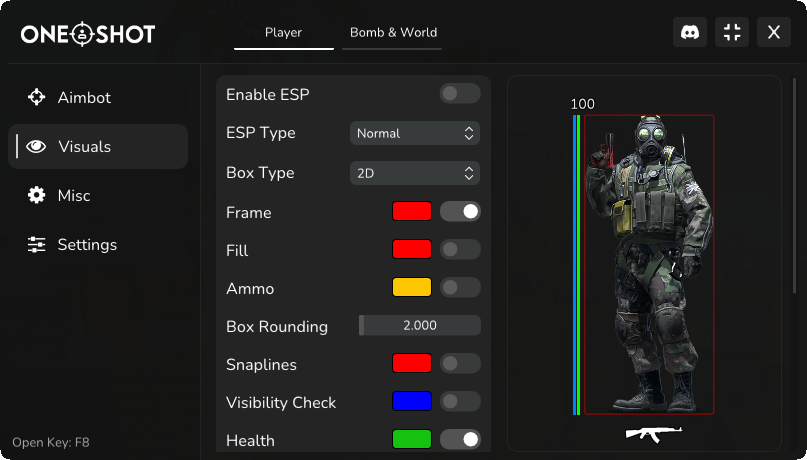The height and width of the screenshot is (460, 807).
Task: Turn off the Frame toggle
Action: point(460,211)
